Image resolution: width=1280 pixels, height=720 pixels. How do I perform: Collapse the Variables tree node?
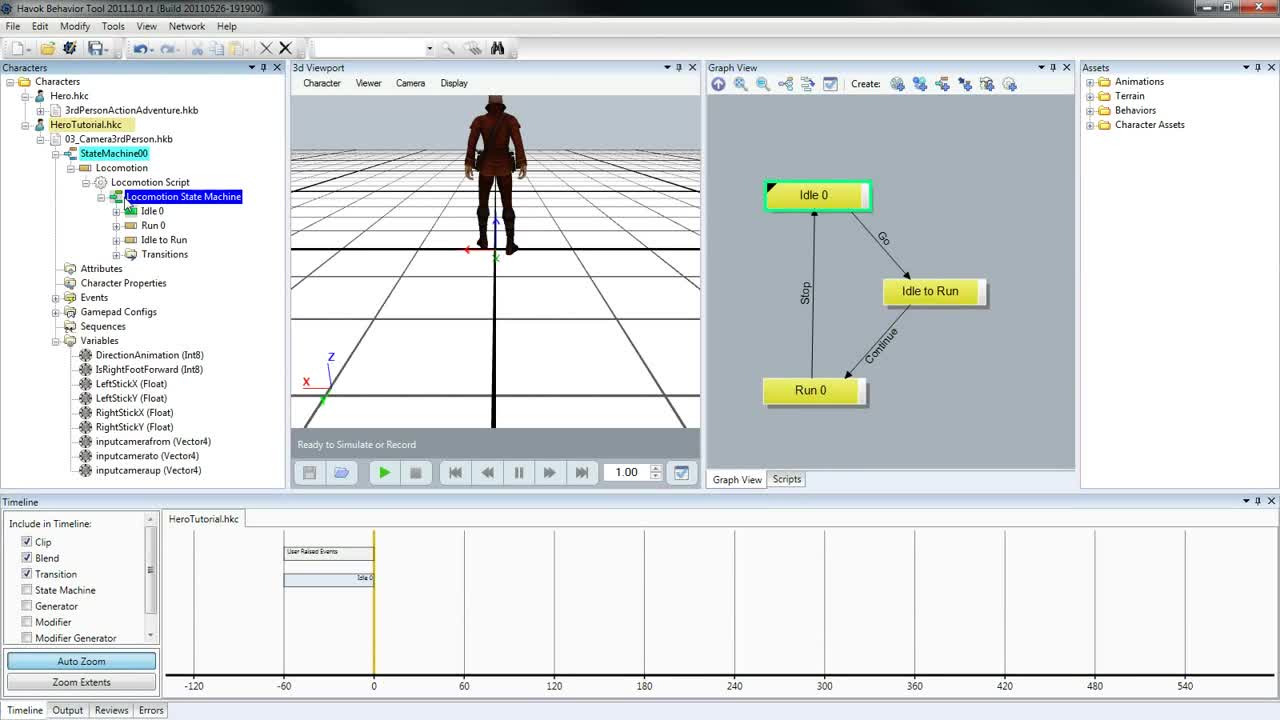(56, 341)
